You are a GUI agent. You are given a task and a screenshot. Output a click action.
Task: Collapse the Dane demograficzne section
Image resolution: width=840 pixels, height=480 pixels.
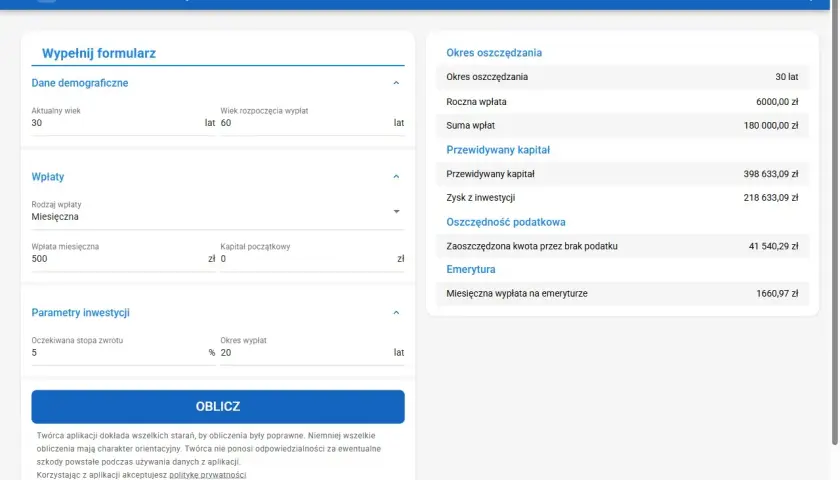click(396, 83)
